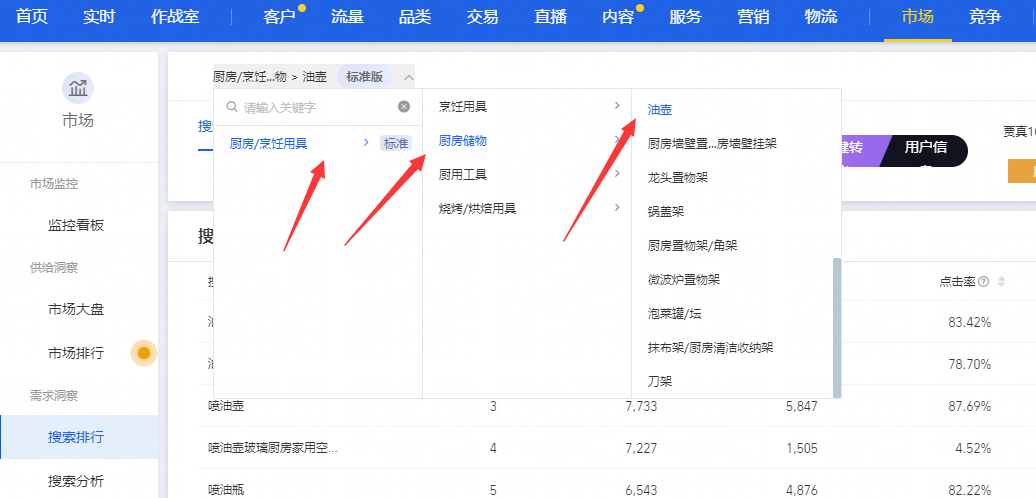This screenshot has height=498, width=1036.
Task: Click the orange dot beside 市场排行
Action: 144,353
